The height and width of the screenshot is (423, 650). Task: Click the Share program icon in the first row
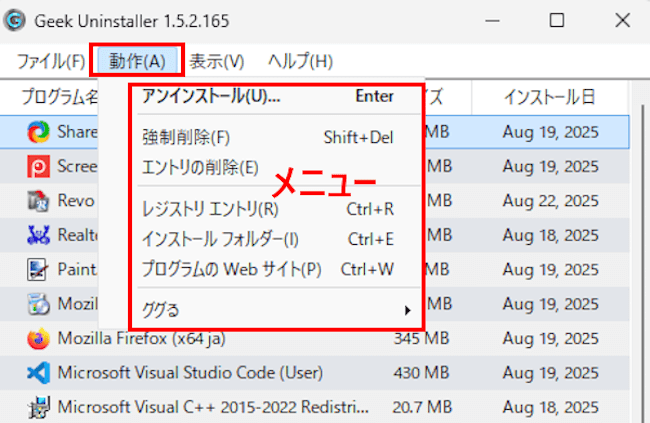point(39,132)
